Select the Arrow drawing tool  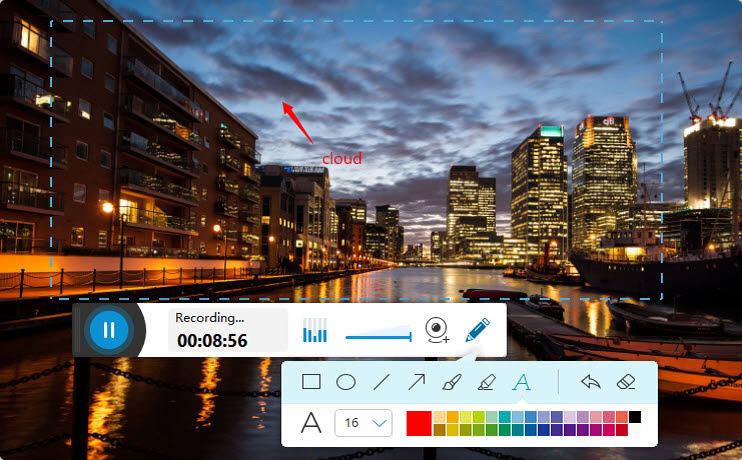(x=416, y=381)
